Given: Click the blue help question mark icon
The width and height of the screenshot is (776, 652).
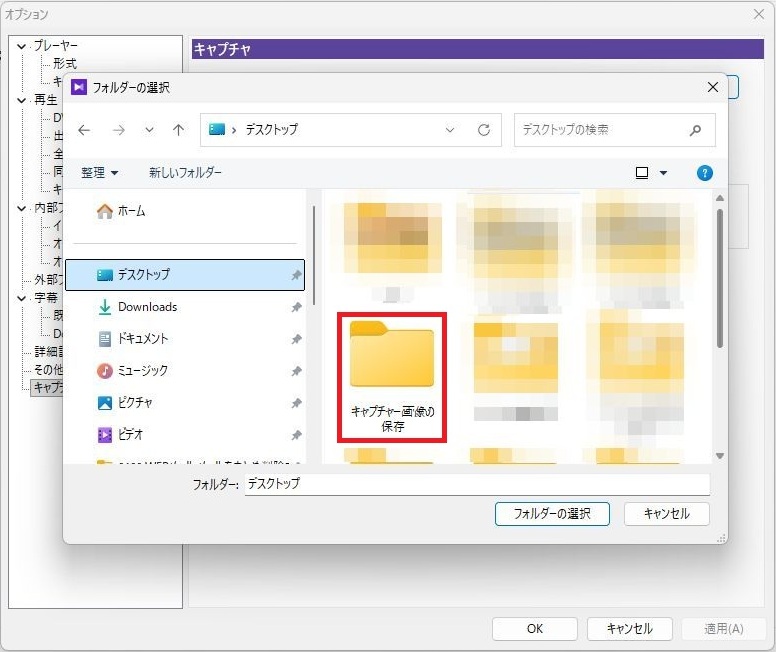Looking at the screenshot, I should pyautogui.click(x=705, y=173).
